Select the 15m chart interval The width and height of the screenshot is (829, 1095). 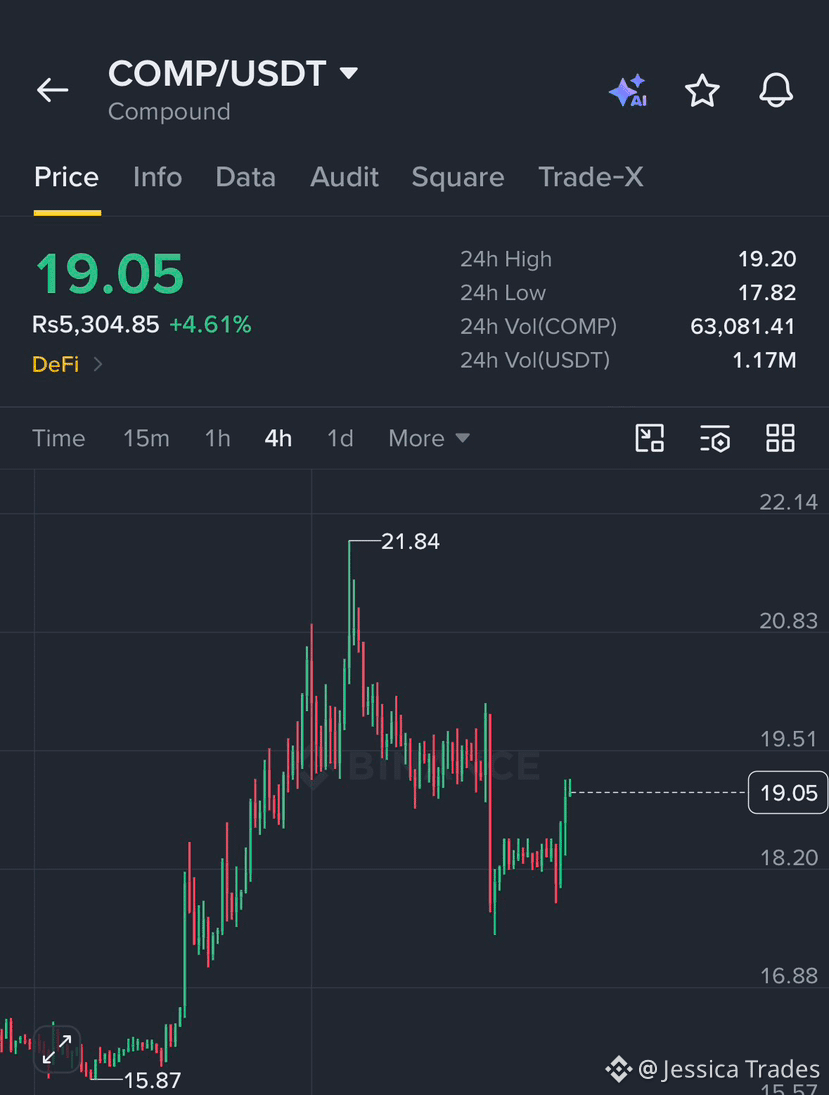click(x=146, y=439)
